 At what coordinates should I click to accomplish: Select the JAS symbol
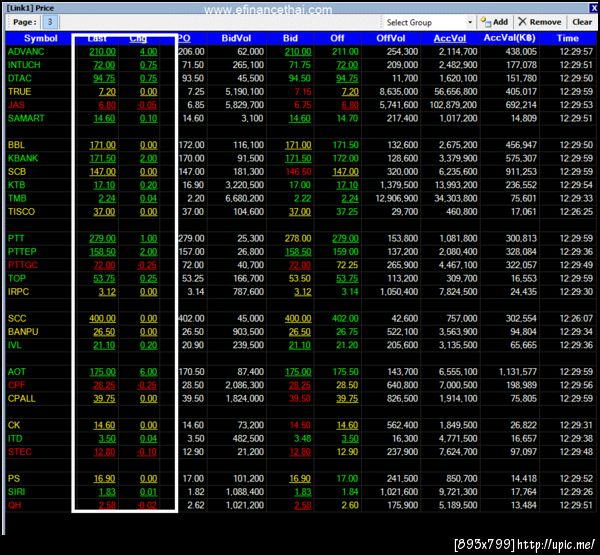point(16,105)
